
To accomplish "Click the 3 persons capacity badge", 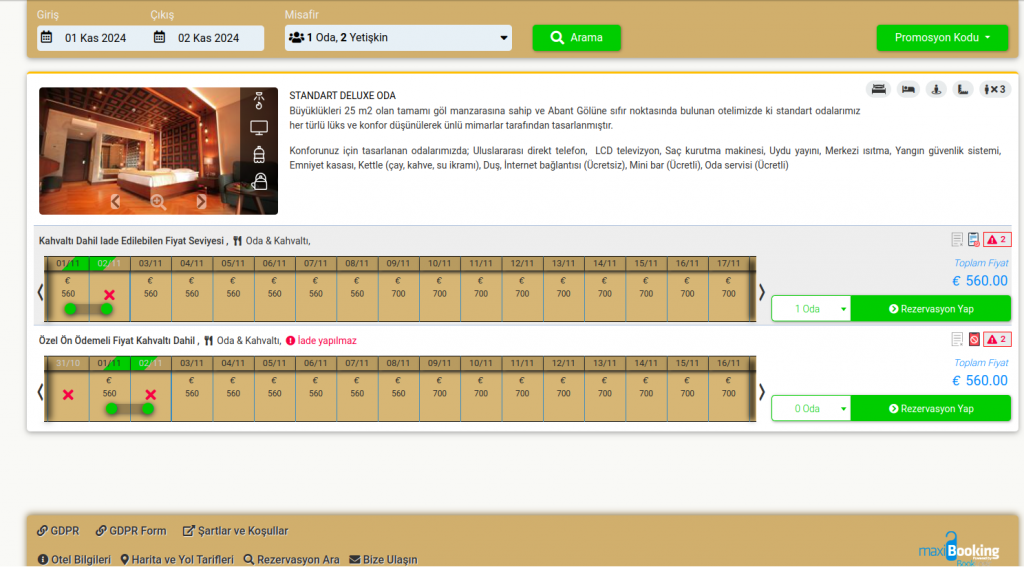I will (995, 89).
